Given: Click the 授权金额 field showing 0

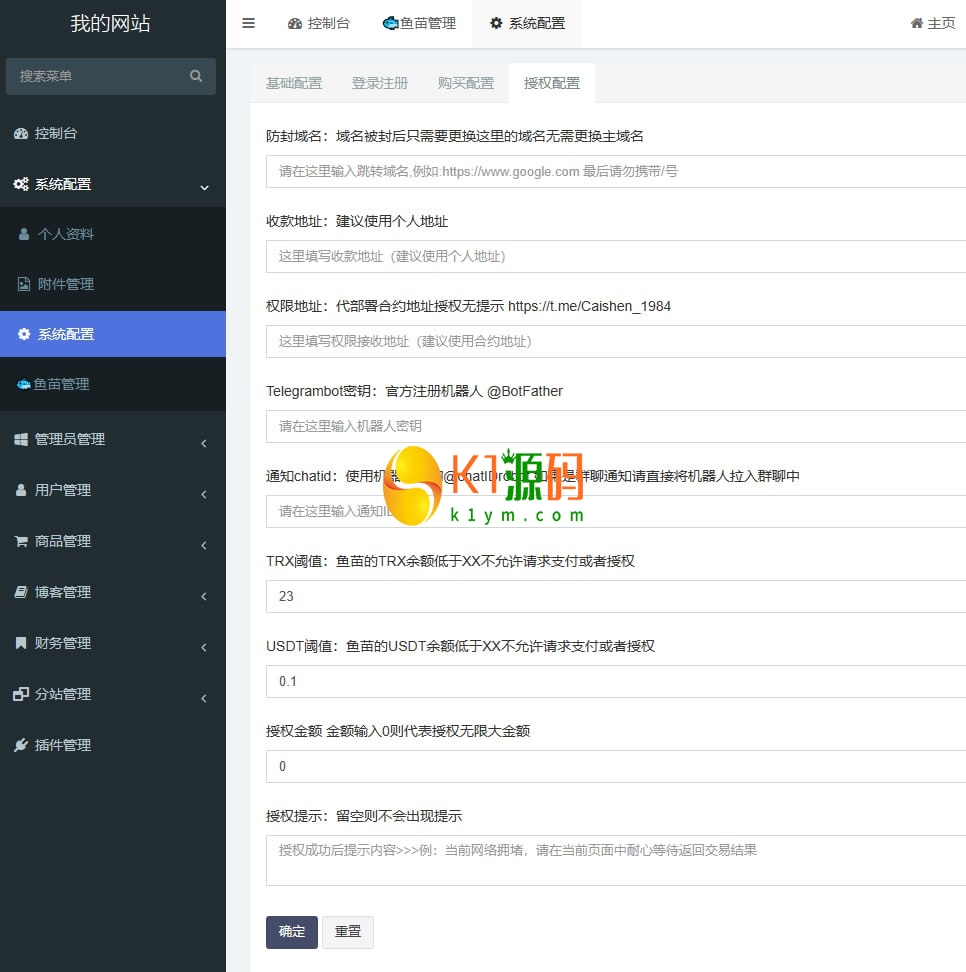Looking at the screenshot, I should (x=616, y=766).
